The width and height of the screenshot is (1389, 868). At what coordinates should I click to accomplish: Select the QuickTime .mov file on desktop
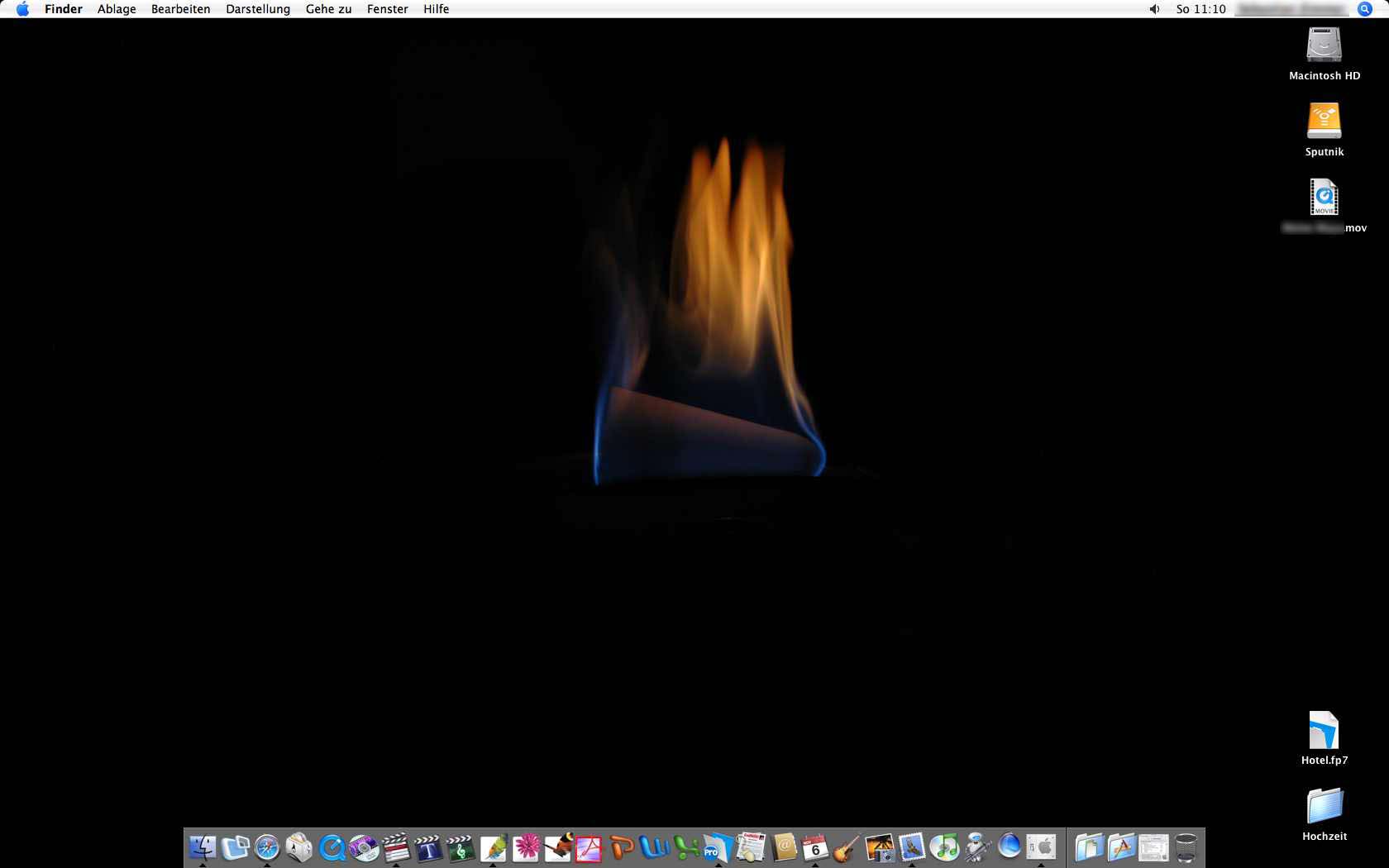click(x=1324, y=197)
